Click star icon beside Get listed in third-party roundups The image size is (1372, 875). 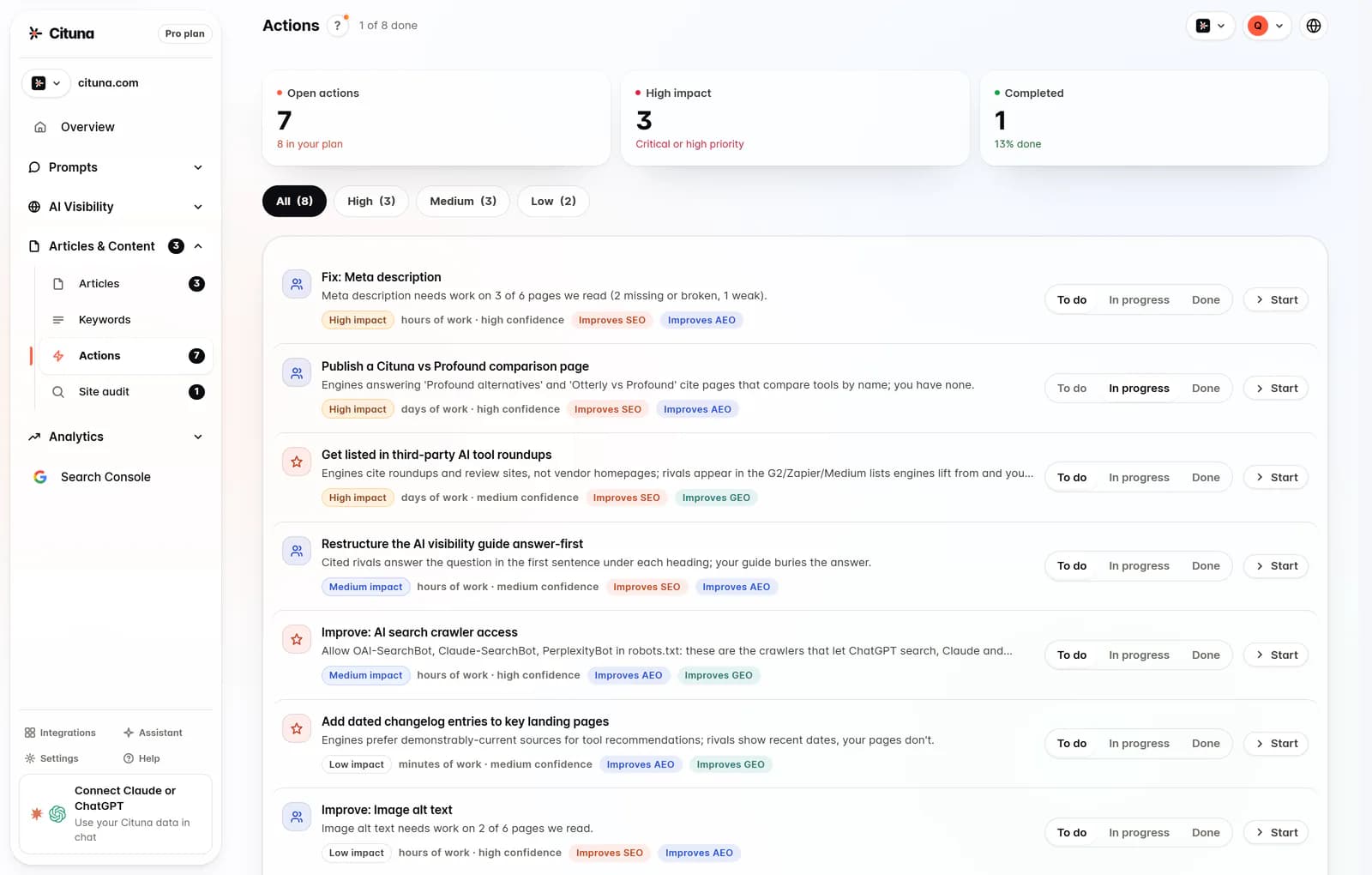pyautogui.click(x=297, y=462)
